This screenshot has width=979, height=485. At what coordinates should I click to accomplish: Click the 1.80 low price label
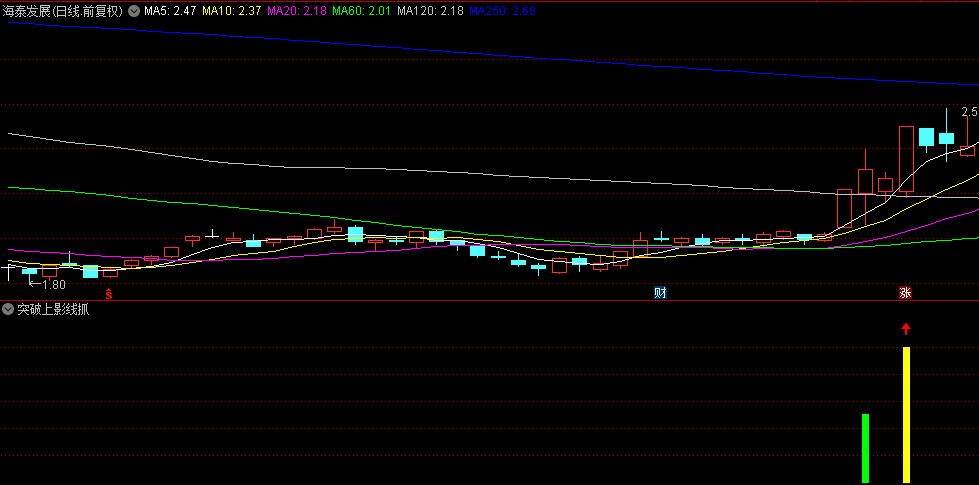(x=54, y=285)
